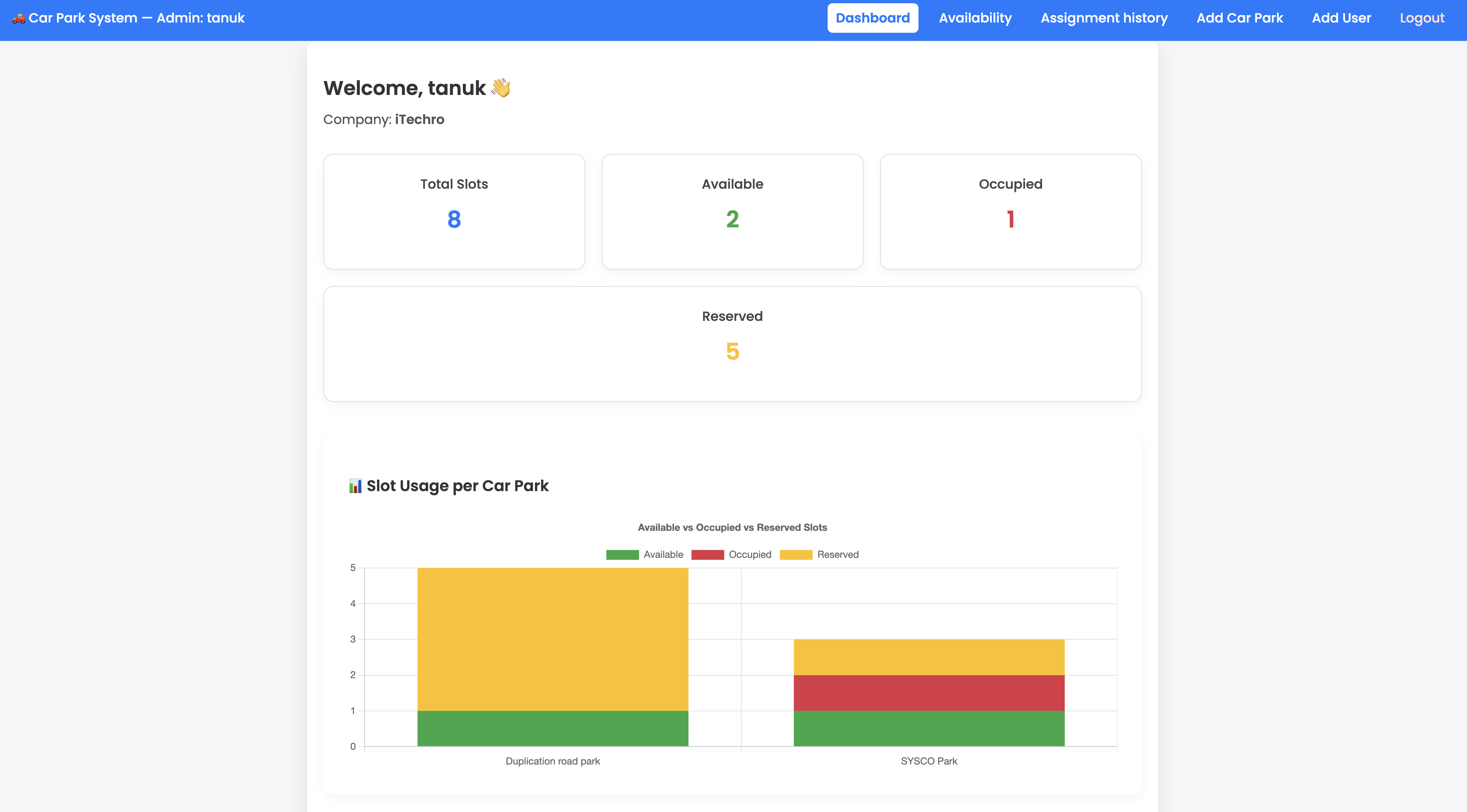
Task: Toggle Available legend green swatch
Action: point(622,555)
